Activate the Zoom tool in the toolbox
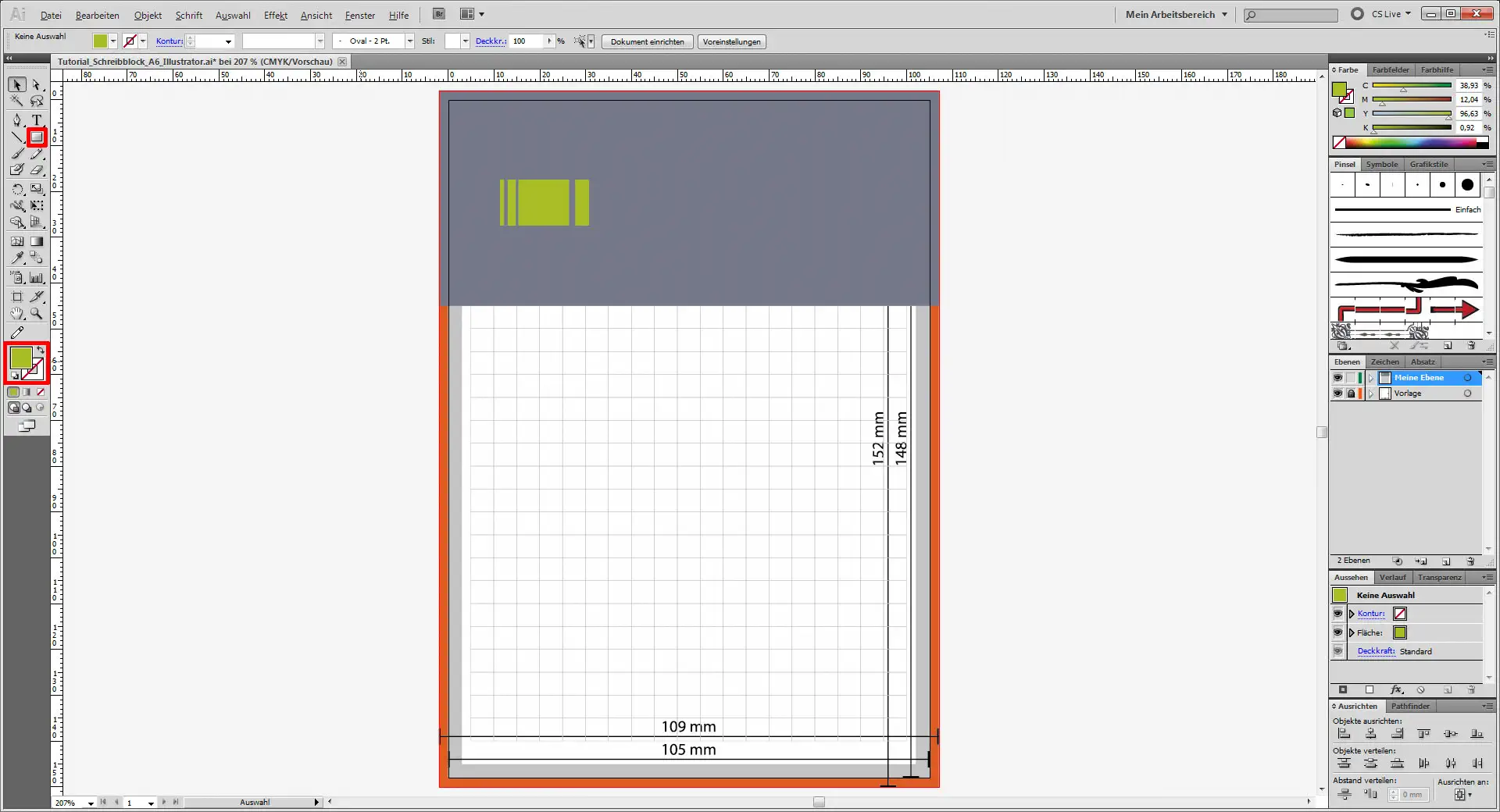The height and width of the screenshot is (812, 1500). point(36,312)
